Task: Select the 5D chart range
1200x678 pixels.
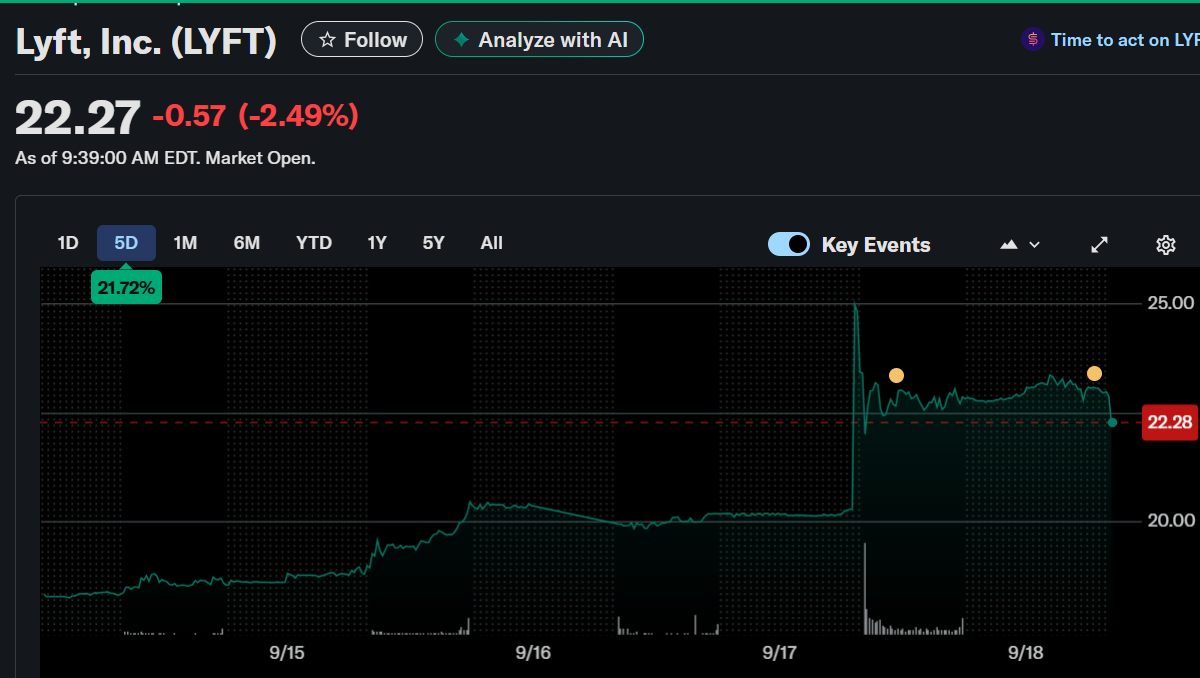Action: click(x=126, y=243)
